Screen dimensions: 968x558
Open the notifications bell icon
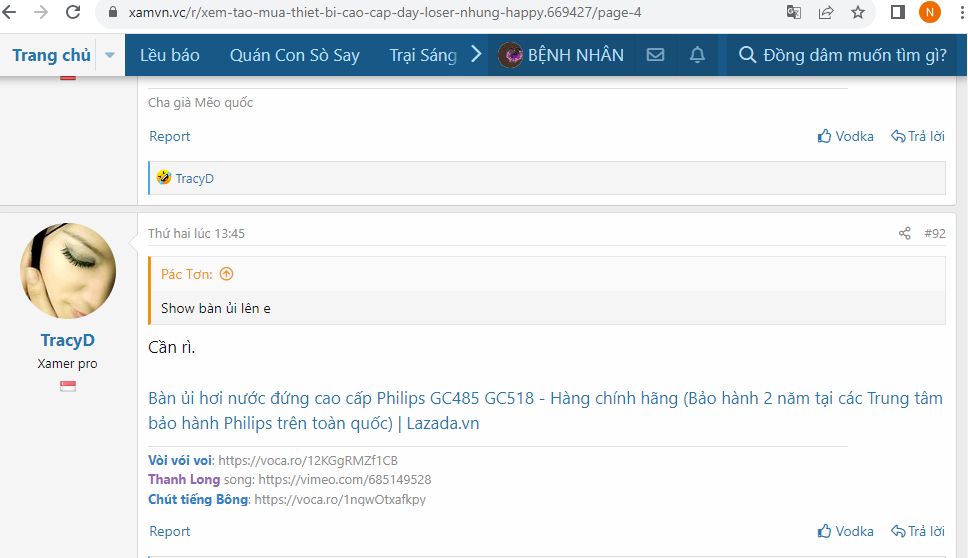coord(698,55)
